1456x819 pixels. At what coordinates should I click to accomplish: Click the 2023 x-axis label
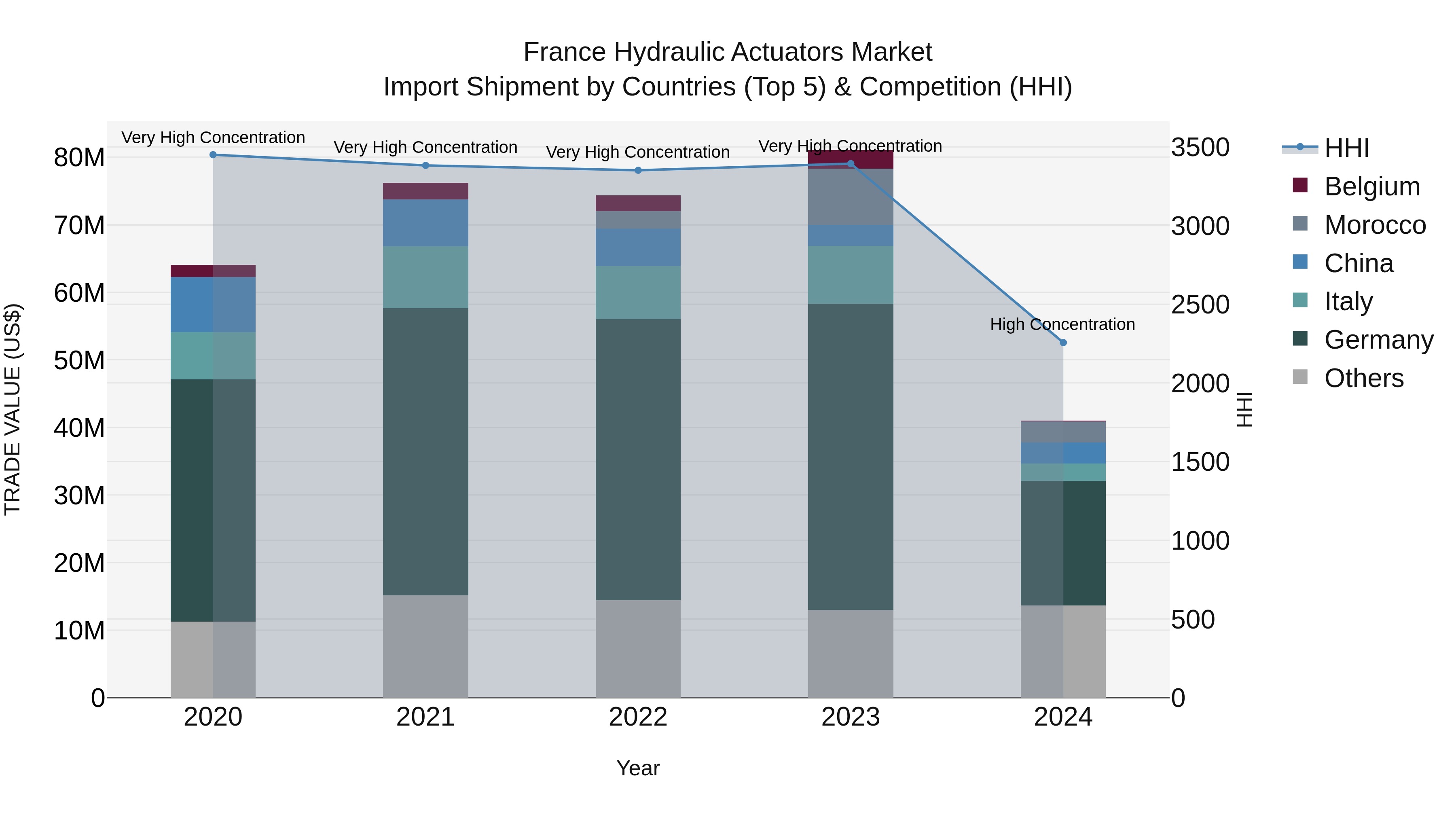(851, 717)
